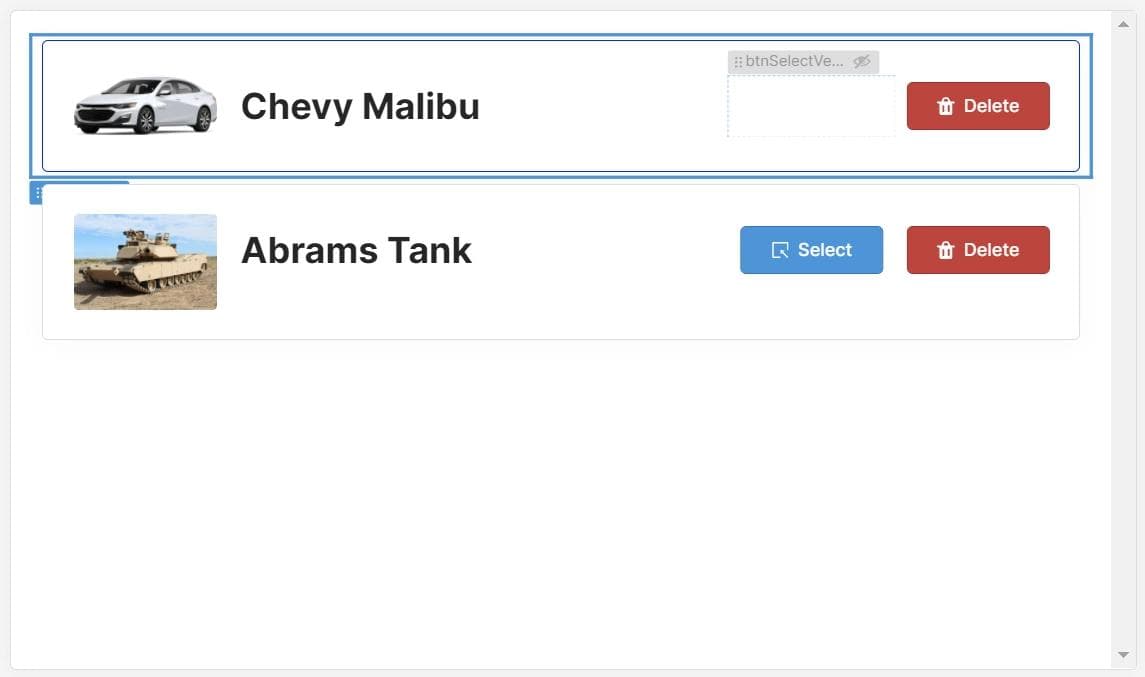Select the btnSelectVe component label tag

pos(795,62)
